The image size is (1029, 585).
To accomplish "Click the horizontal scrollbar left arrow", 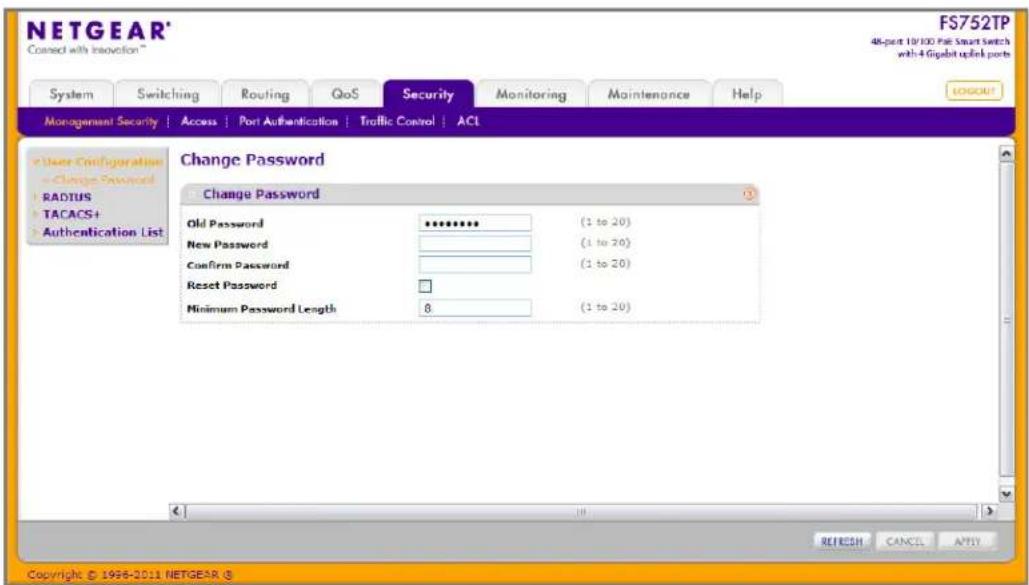I will coord(177,511).
